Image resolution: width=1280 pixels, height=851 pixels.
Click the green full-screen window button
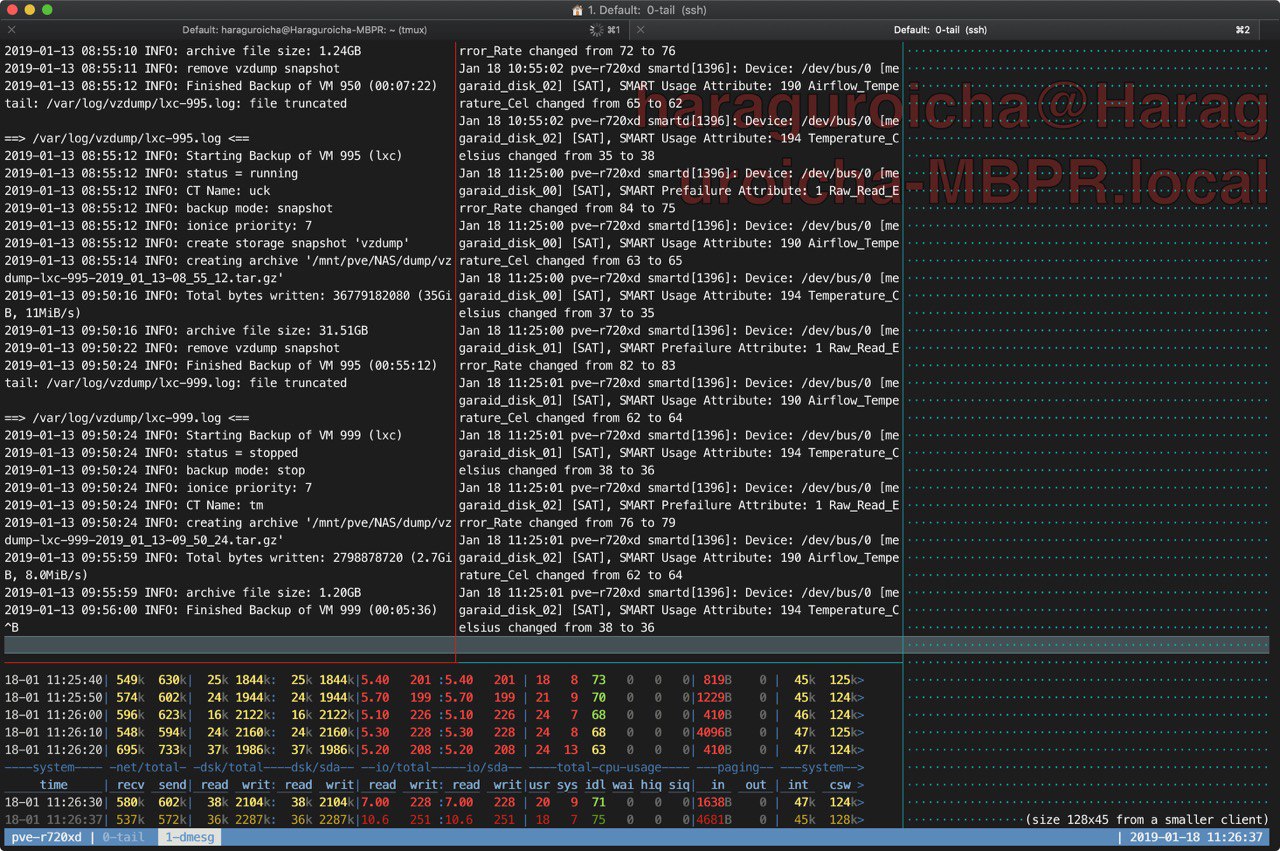click(x=47, y=9)
